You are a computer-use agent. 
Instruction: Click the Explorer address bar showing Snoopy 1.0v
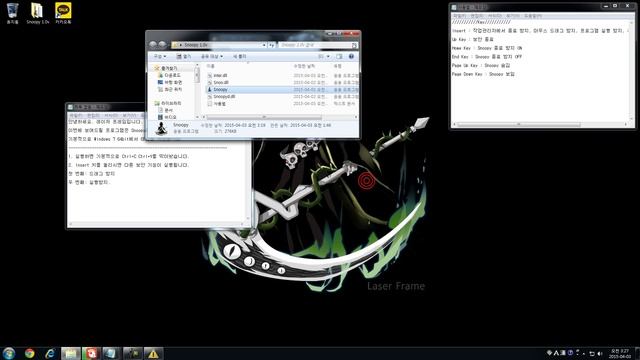coord(220,45)
